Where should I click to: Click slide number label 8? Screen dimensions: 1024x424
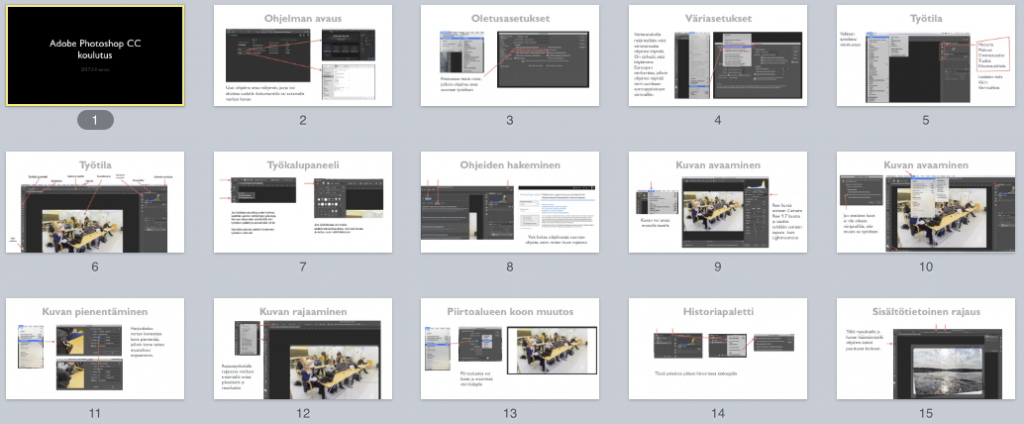tap(510, 267)
